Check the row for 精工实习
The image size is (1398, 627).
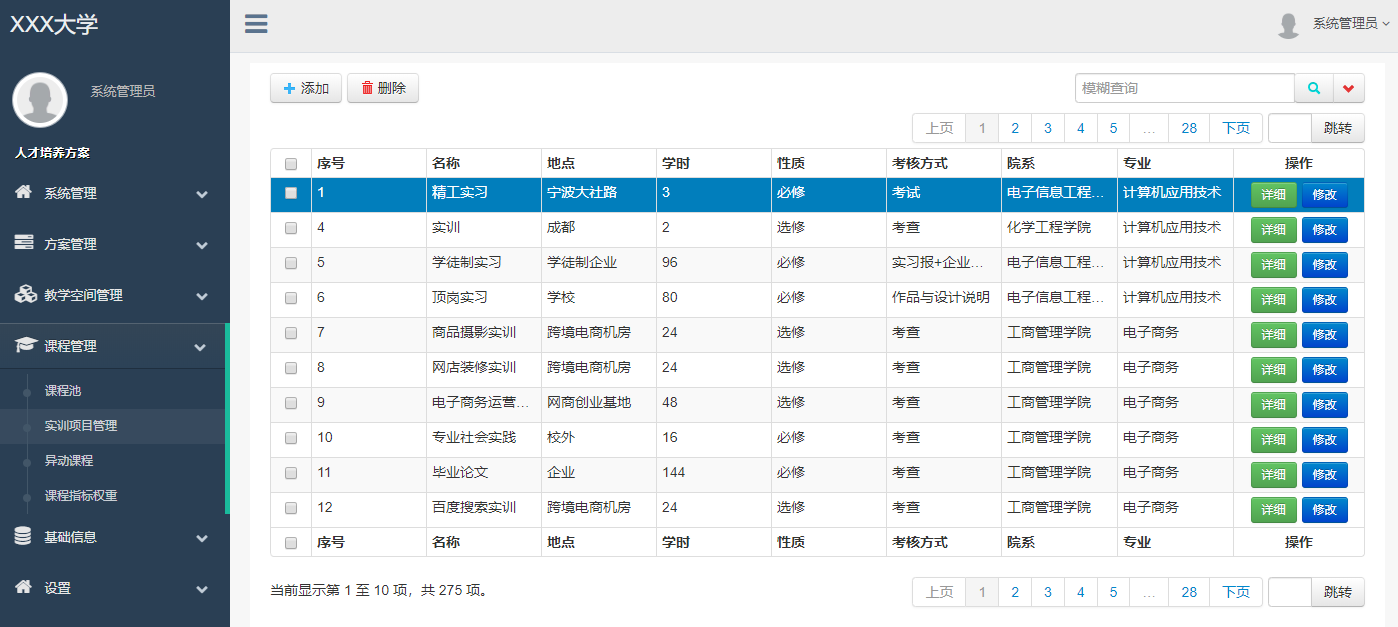(291, 193)
